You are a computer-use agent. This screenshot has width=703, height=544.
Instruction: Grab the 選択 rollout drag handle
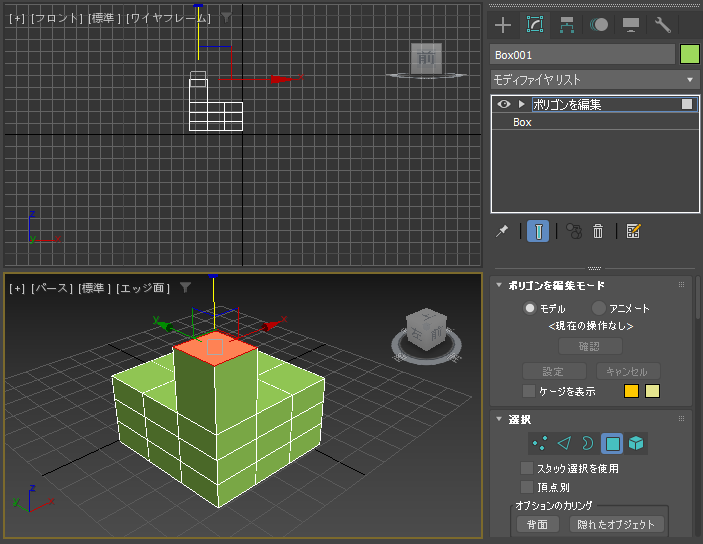pos(681,419)
